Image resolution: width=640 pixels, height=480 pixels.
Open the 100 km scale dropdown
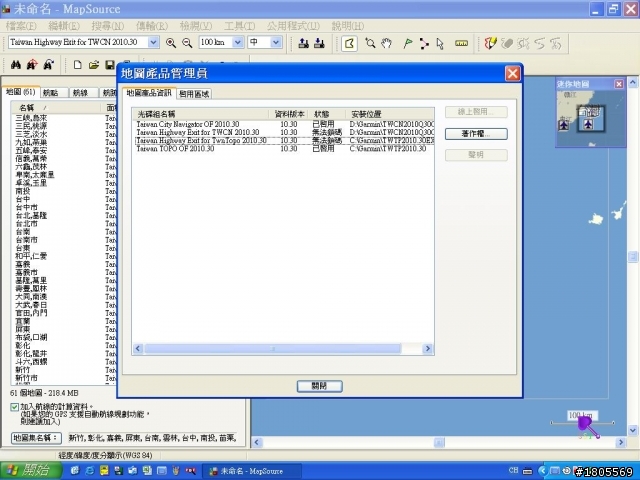238,42
